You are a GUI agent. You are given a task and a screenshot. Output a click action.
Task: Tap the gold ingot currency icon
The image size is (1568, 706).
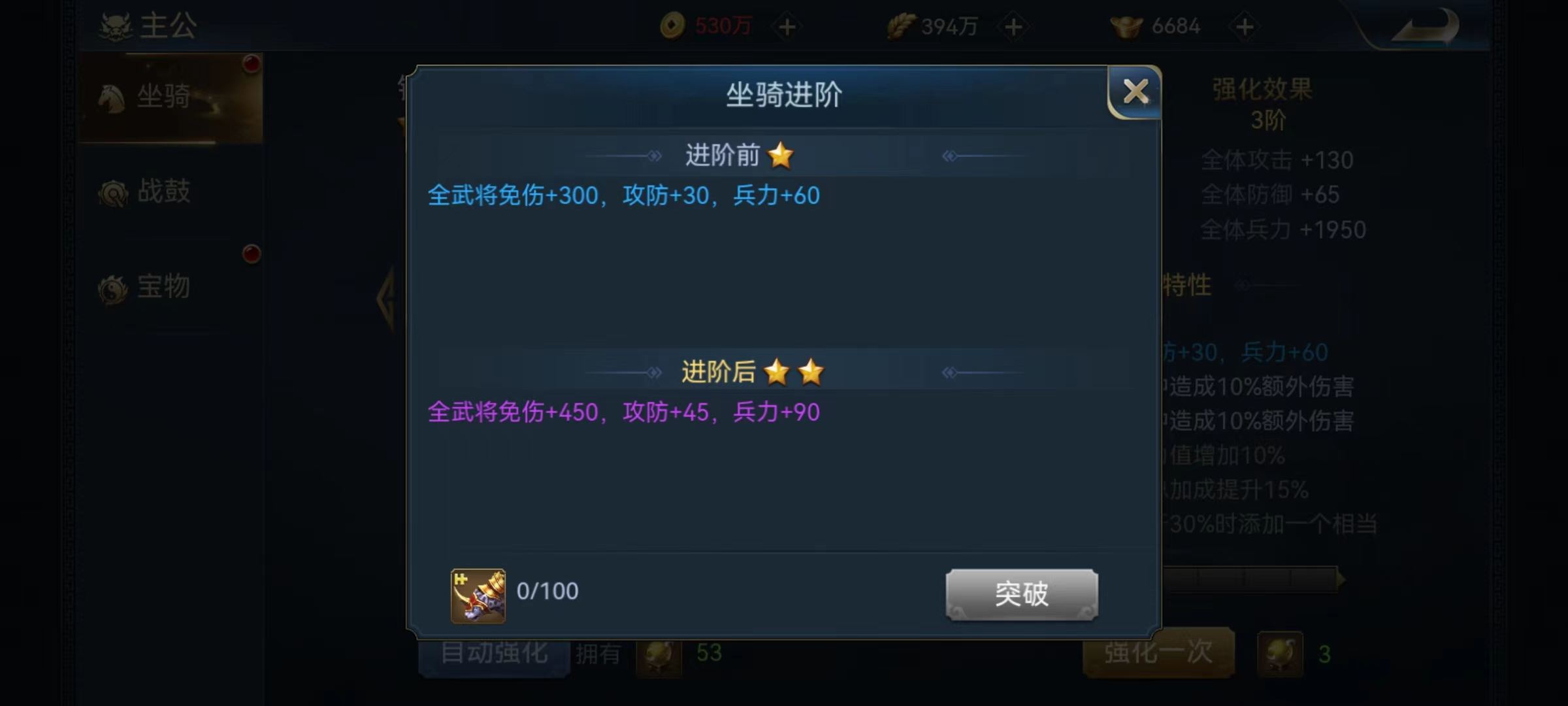[1126, 26]
